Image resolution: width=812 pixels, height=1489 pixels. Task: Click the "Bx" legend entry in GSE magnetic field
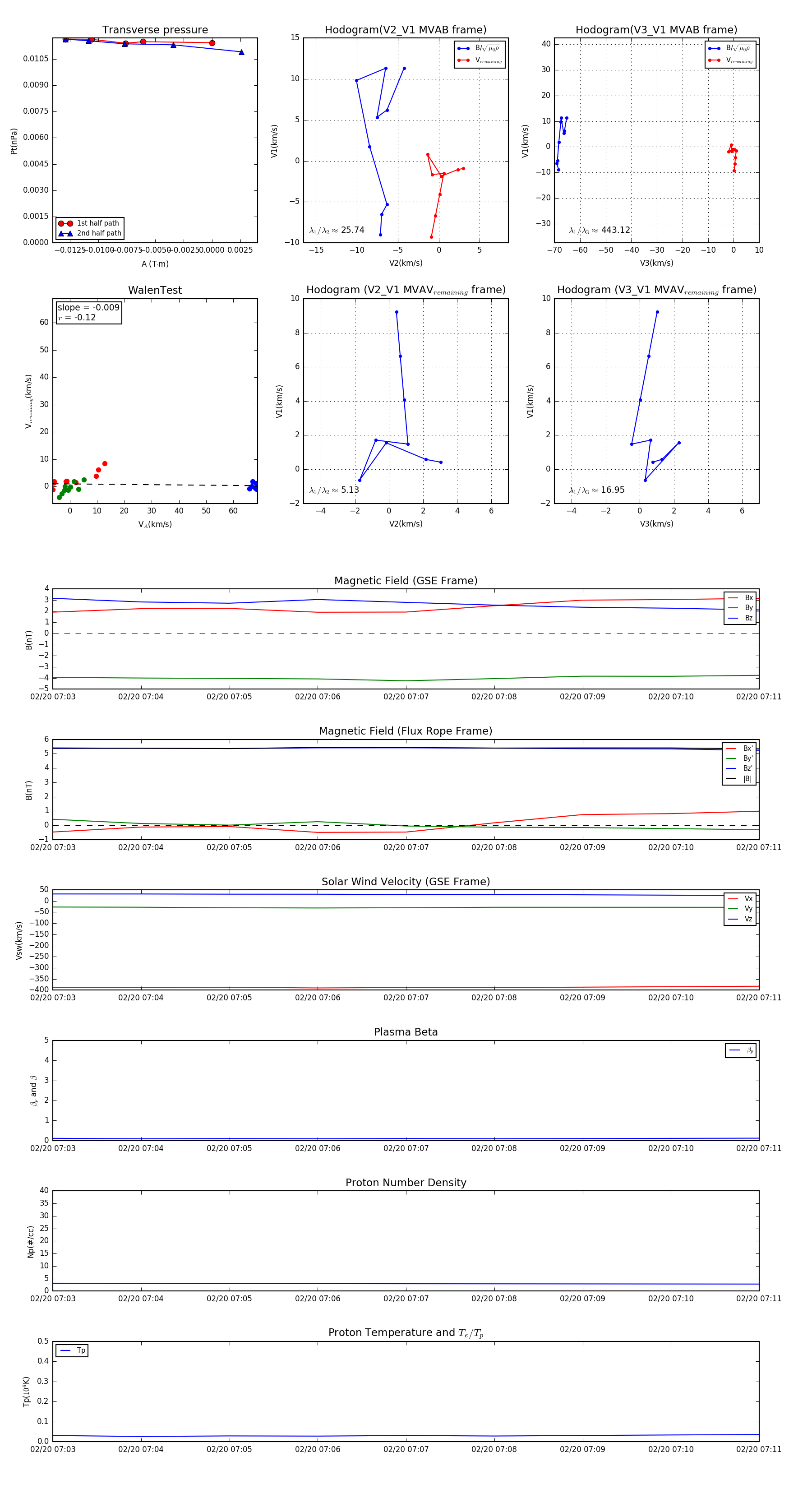[740, 598]
